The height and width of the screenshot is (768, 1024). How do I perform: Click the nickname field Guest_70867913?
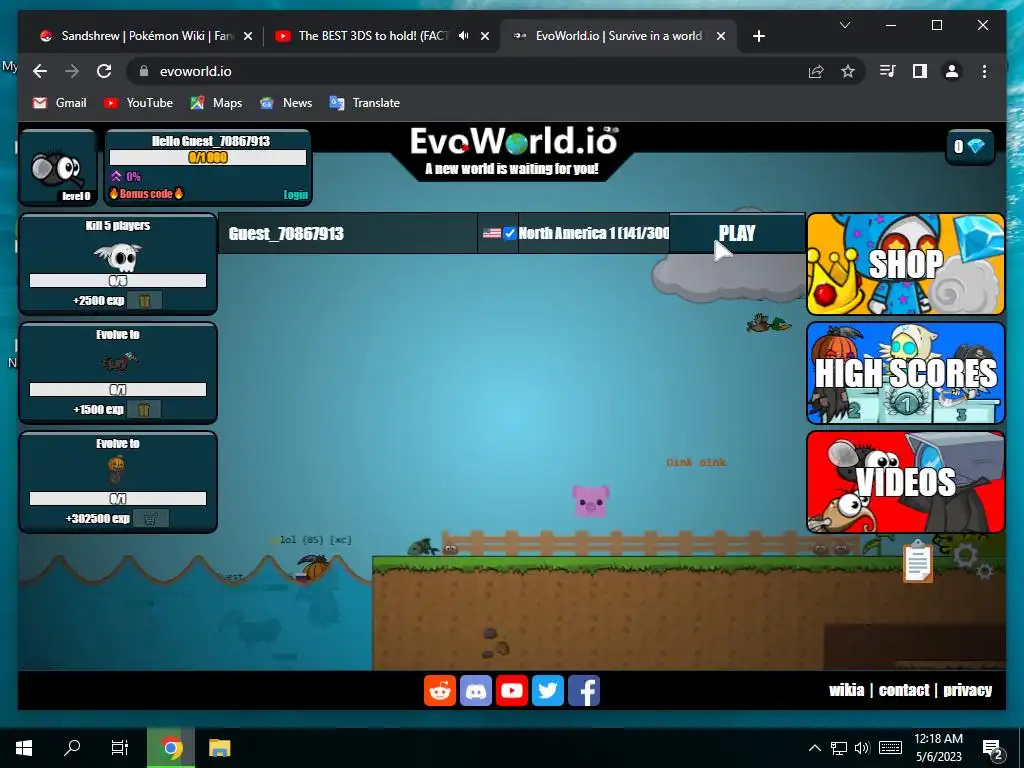[x=348, y=233]
